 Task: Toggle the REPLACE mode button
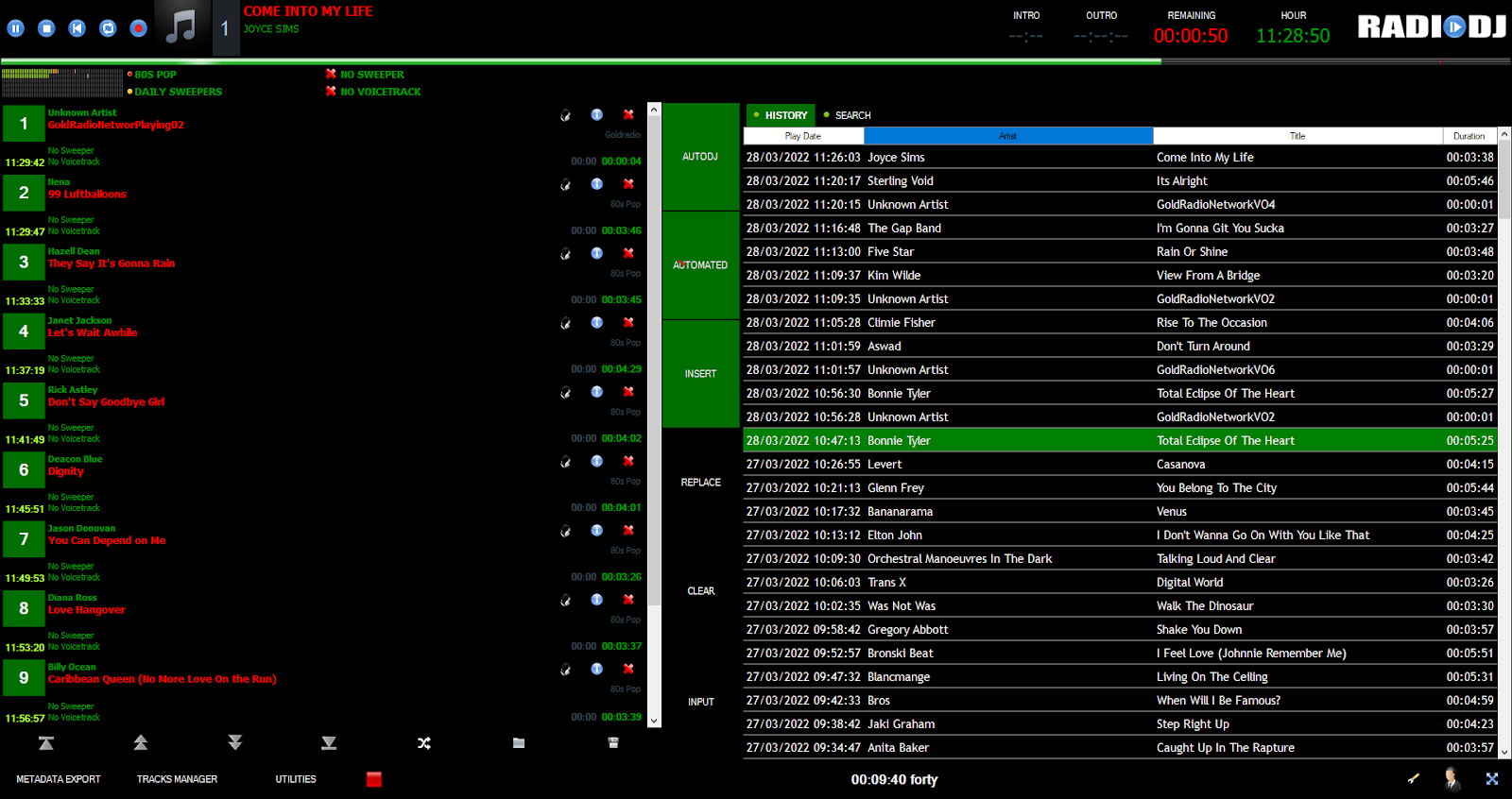coord(700,483)
